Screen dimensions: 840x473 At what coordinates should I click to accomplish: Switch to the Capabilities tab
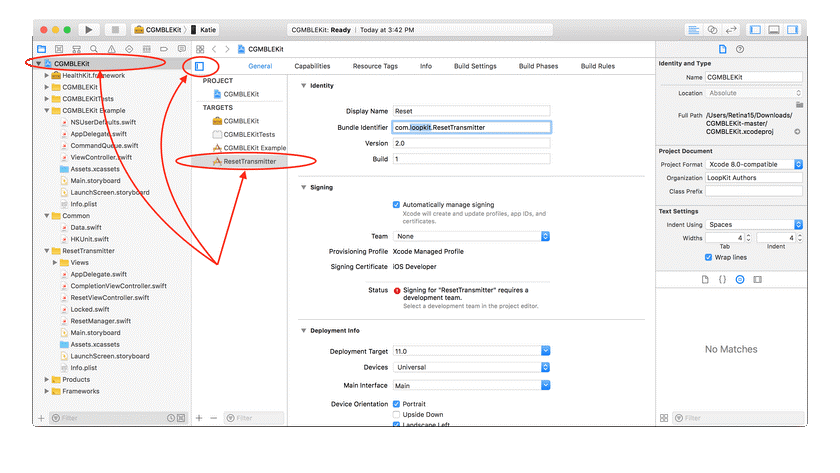pos(312,66)
